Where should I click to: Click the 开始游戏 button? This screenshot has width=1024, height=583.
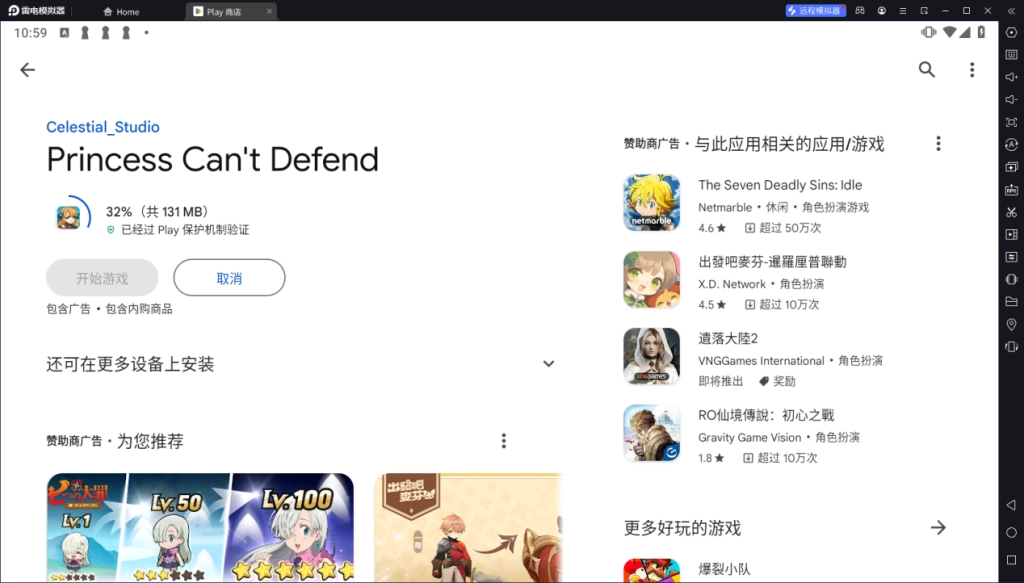(102, 277)
